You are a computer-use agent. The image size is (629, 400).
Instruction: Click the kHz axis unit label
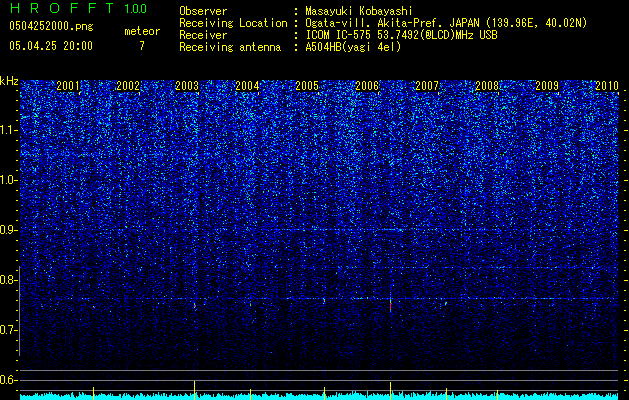click(9, 81)
